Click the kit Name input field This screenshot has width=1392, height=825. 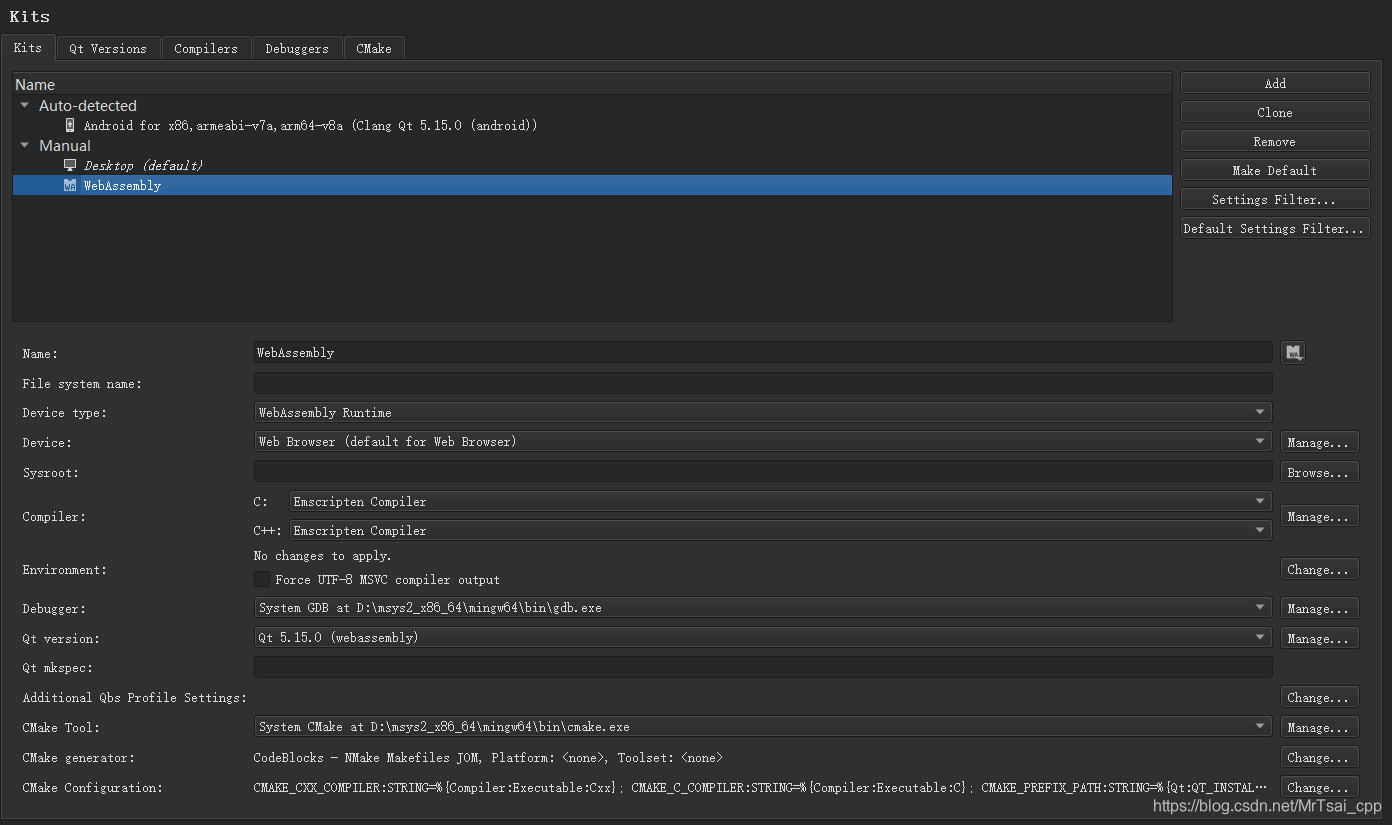763,352
